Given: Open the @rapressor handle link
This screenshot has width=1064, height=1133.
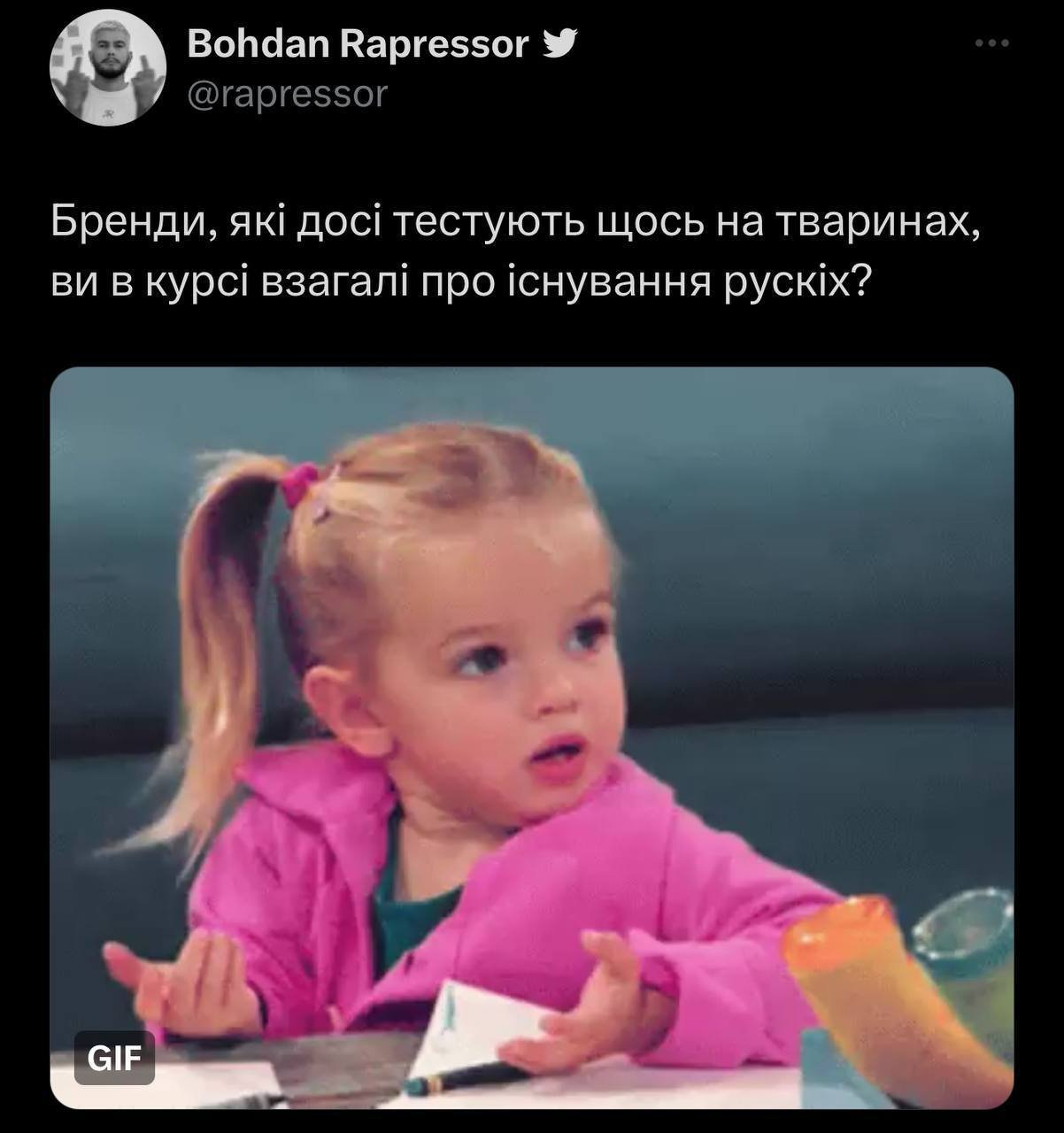Looking at the screenshot, I should [x=288, y=94].
